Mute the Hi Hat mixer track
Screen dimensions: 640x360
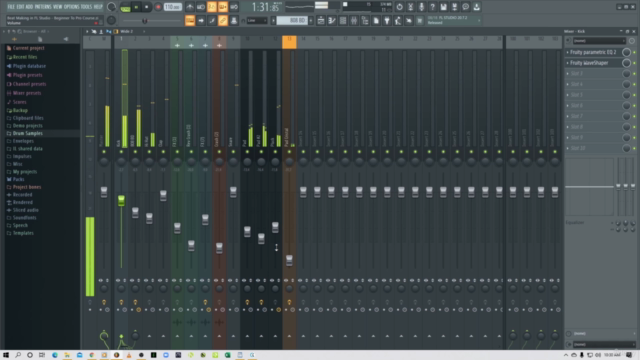coord(149,152)
